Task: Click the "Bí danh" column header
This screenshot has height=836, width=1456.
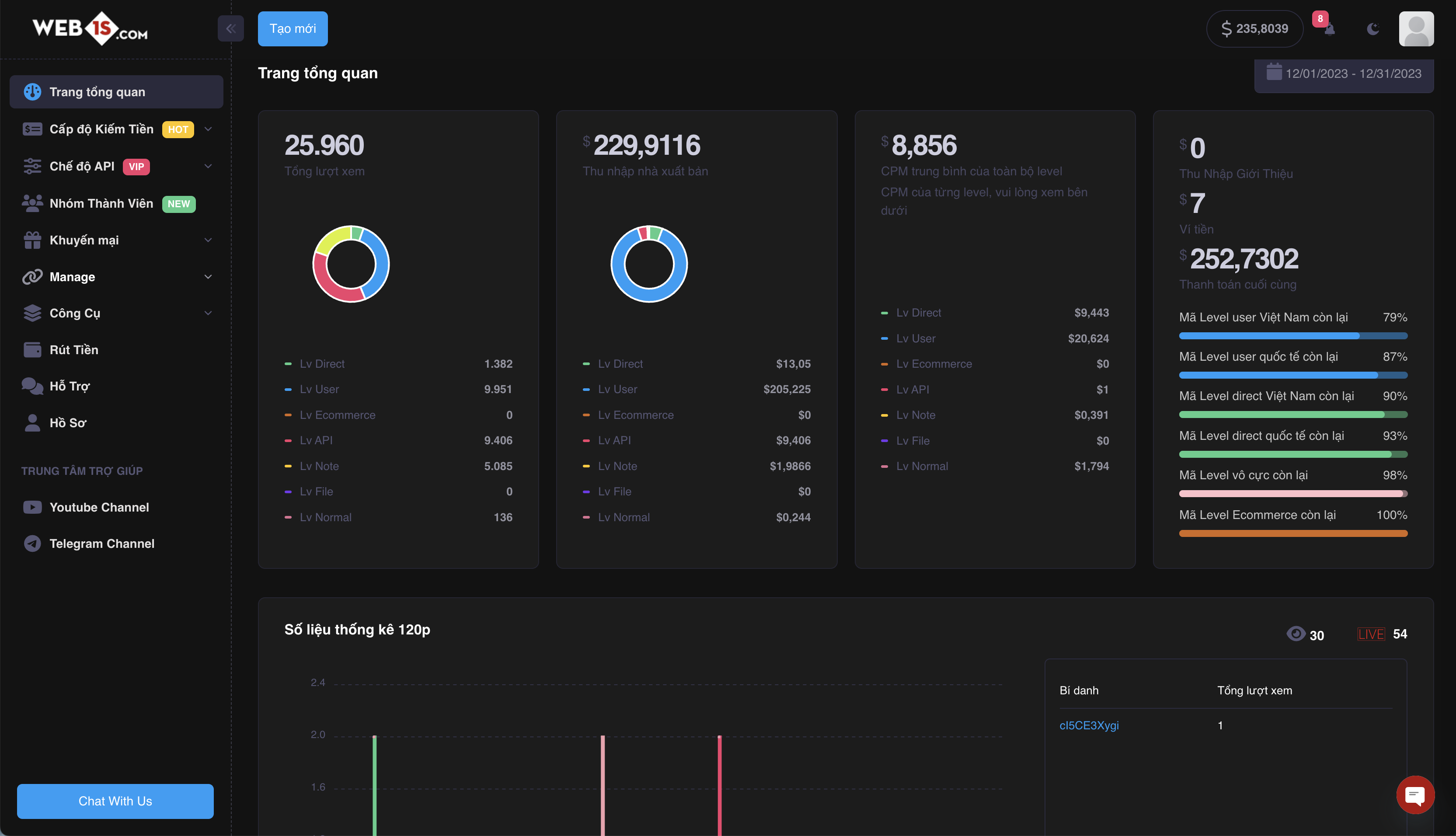Action: 1079,690
